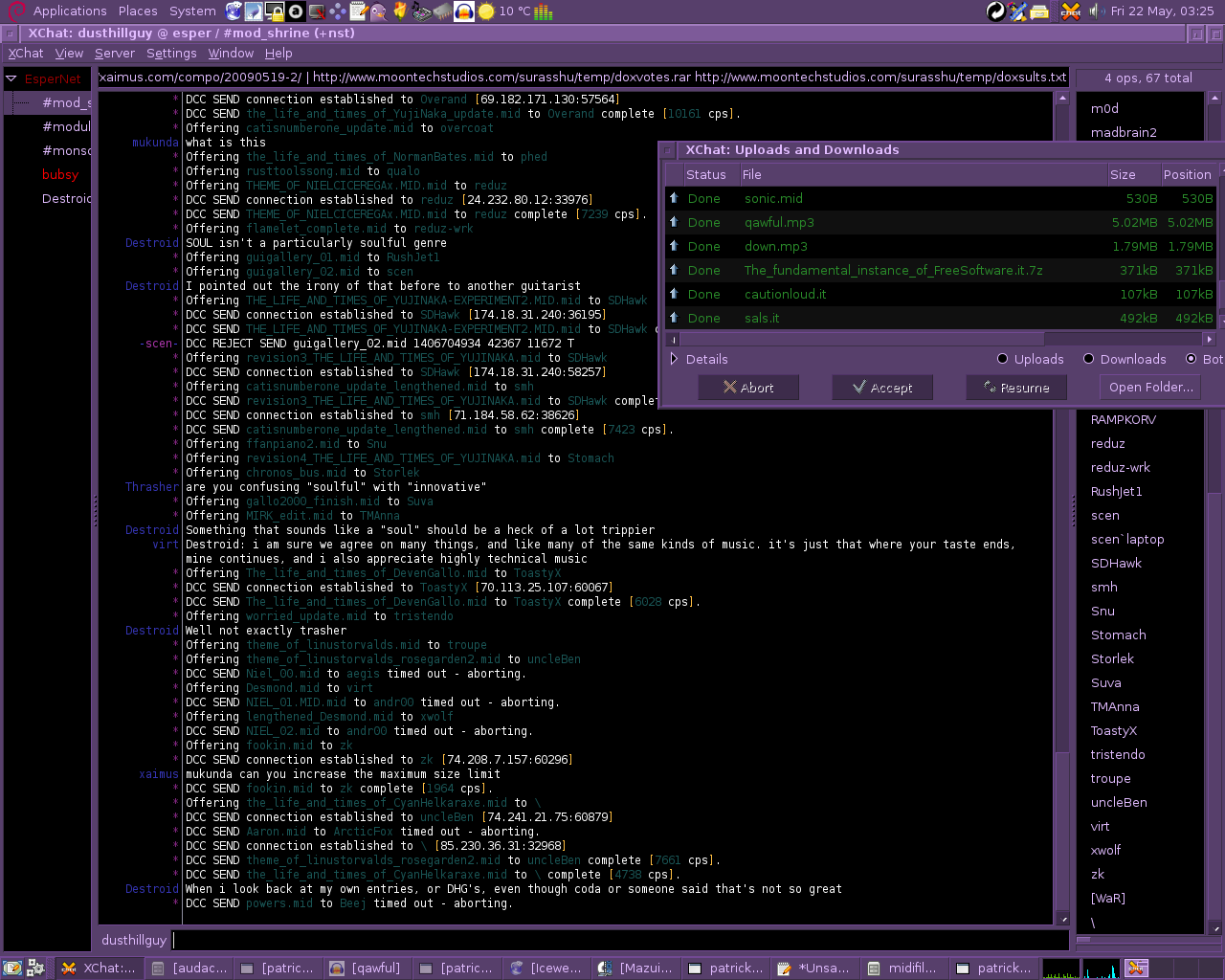Click the yellow file drawer panel icon

click(1039, 11)
